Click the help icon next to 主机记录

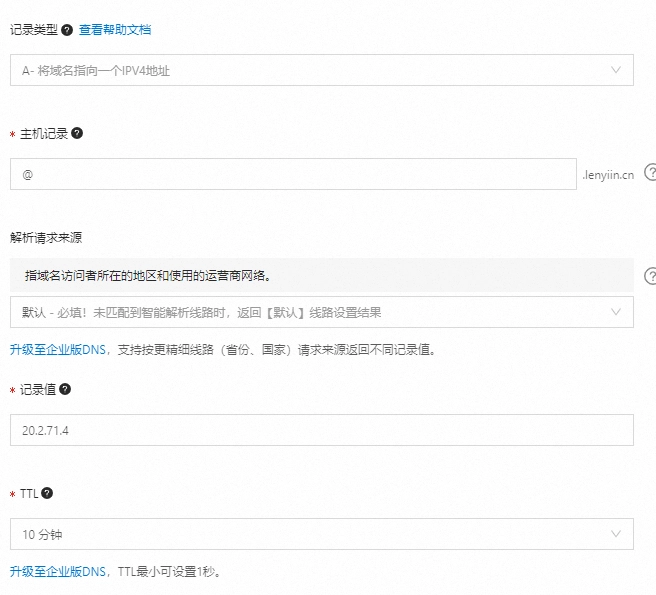pyautogui.click(x=77, y=133)
